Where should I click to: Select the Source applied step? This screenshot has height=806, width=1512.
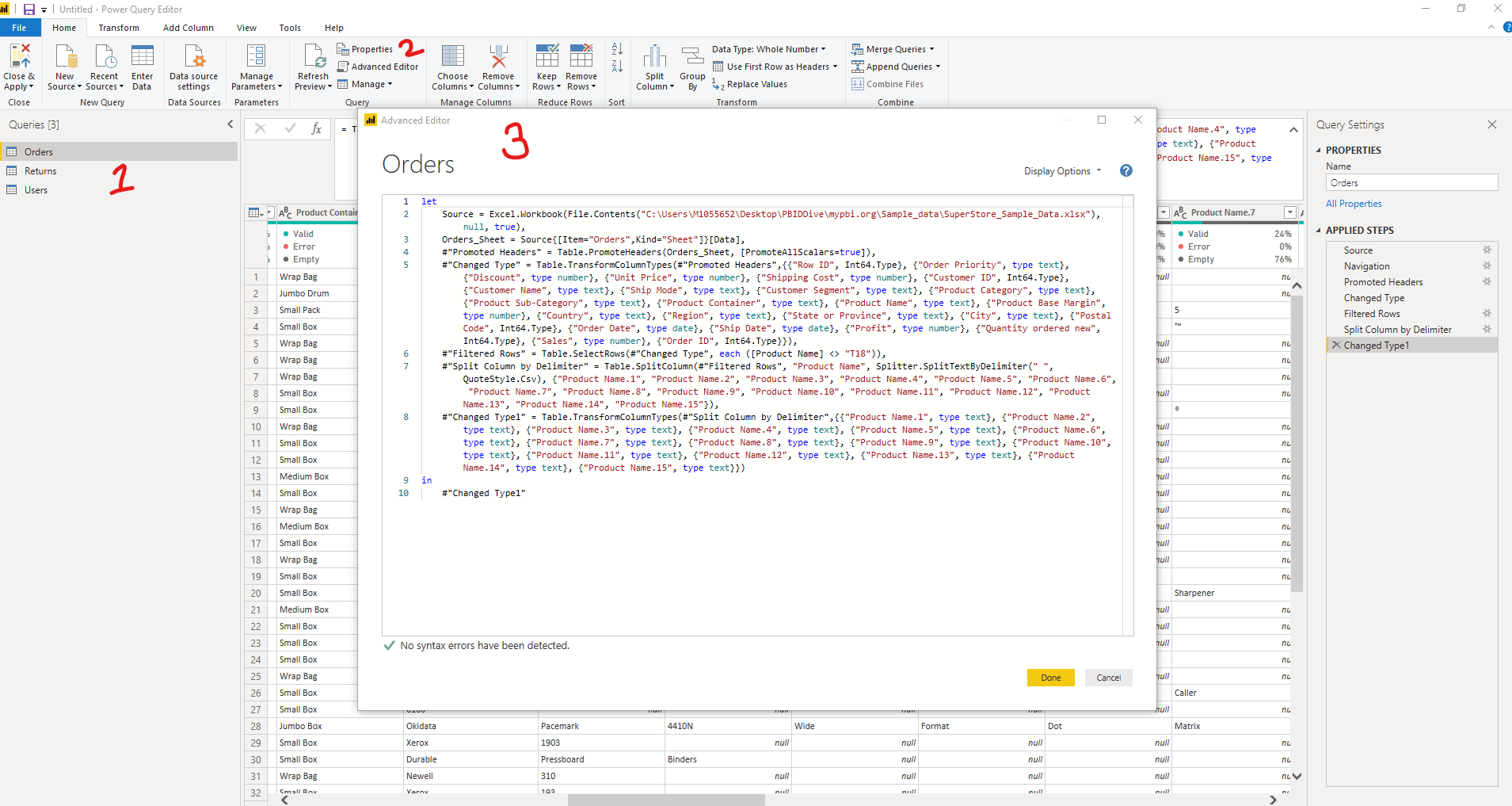click(1358, 250)
